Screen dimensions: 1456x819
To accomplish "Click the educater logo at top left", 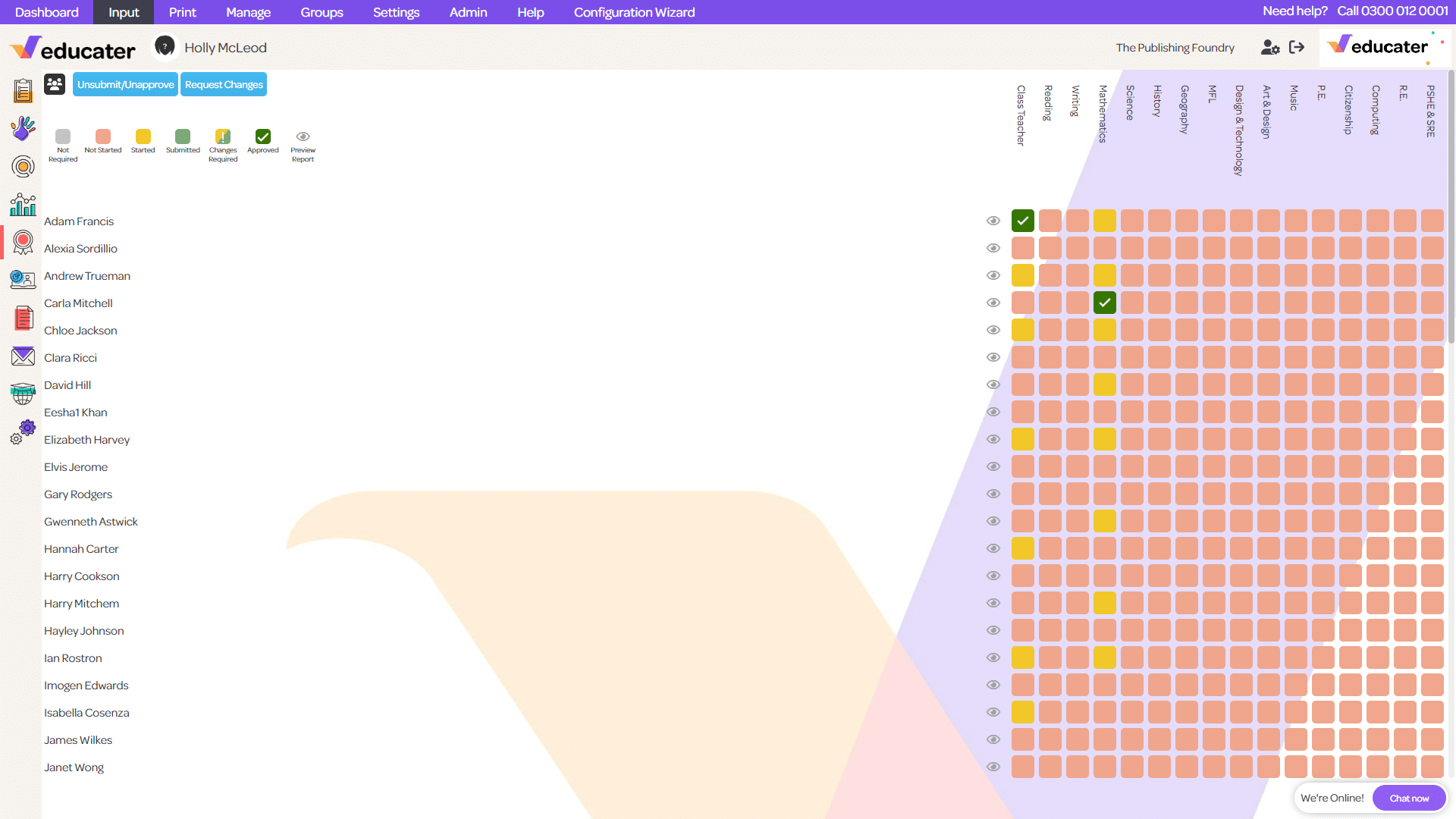I will (x=73, y=49).
